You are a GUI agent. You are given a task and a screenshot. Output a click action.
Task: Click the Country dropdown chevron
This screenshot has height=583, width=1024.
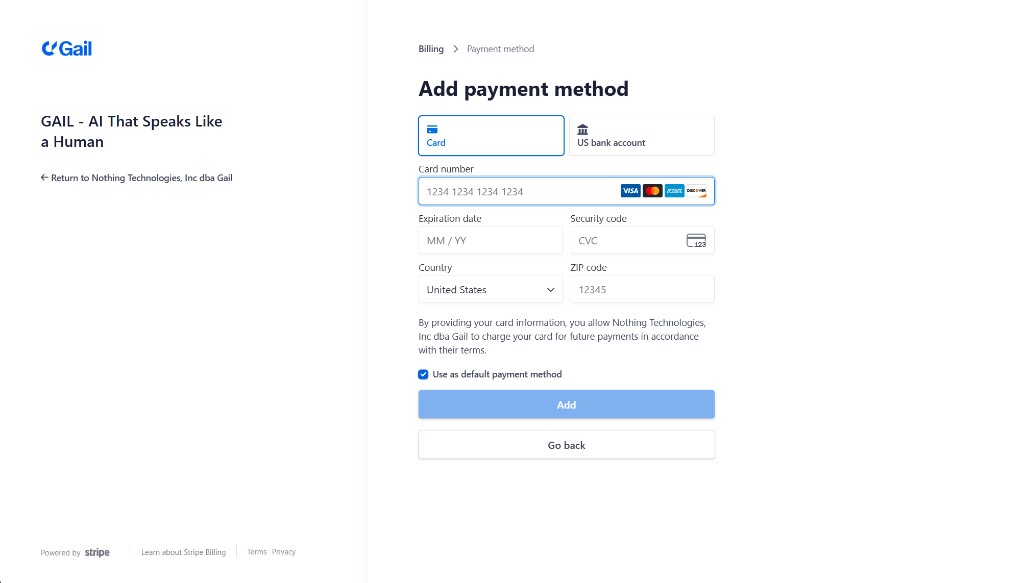[x=552, y=289]
